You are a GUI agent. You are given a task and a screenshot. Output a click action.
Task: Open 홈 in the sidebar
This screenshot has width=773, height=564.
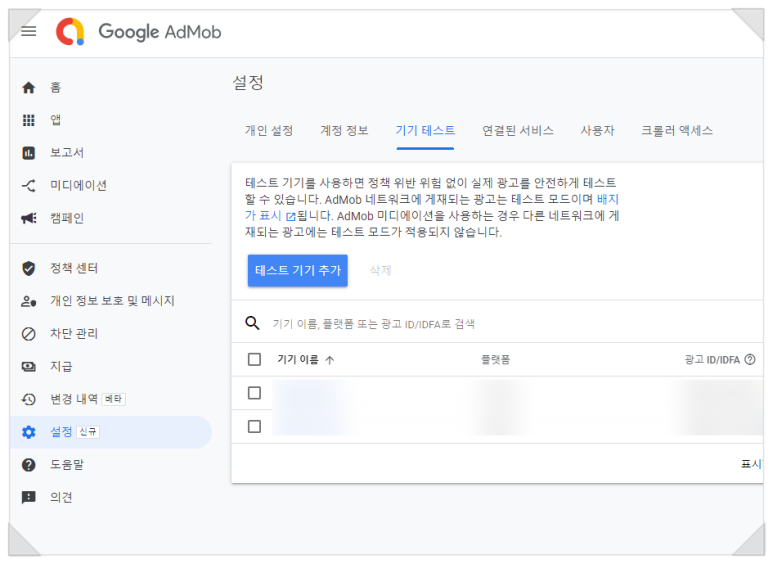[x=55, y=88]
